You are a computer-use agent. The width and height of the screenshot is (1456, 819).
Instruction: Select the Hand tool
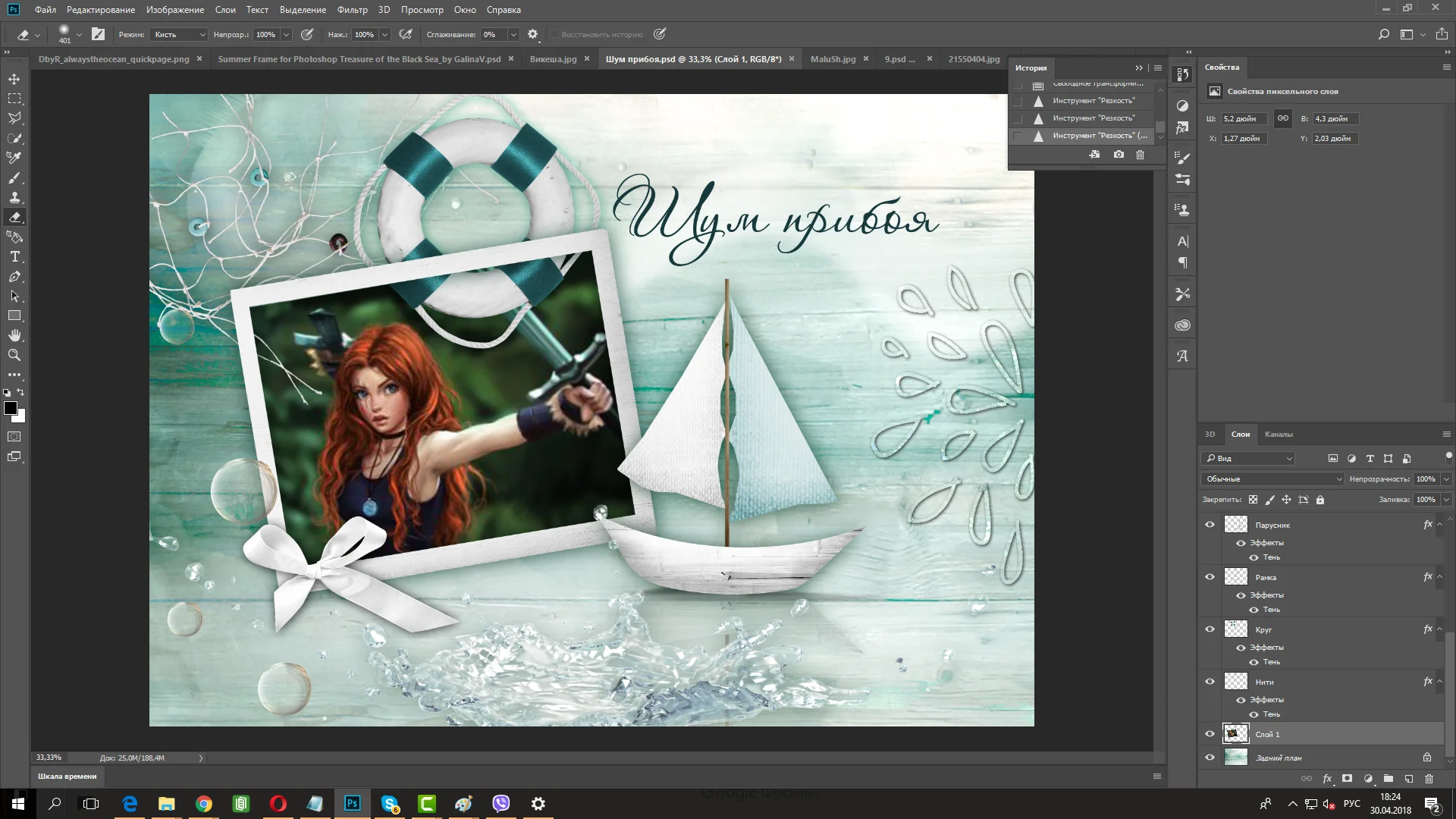coord(14,335)
